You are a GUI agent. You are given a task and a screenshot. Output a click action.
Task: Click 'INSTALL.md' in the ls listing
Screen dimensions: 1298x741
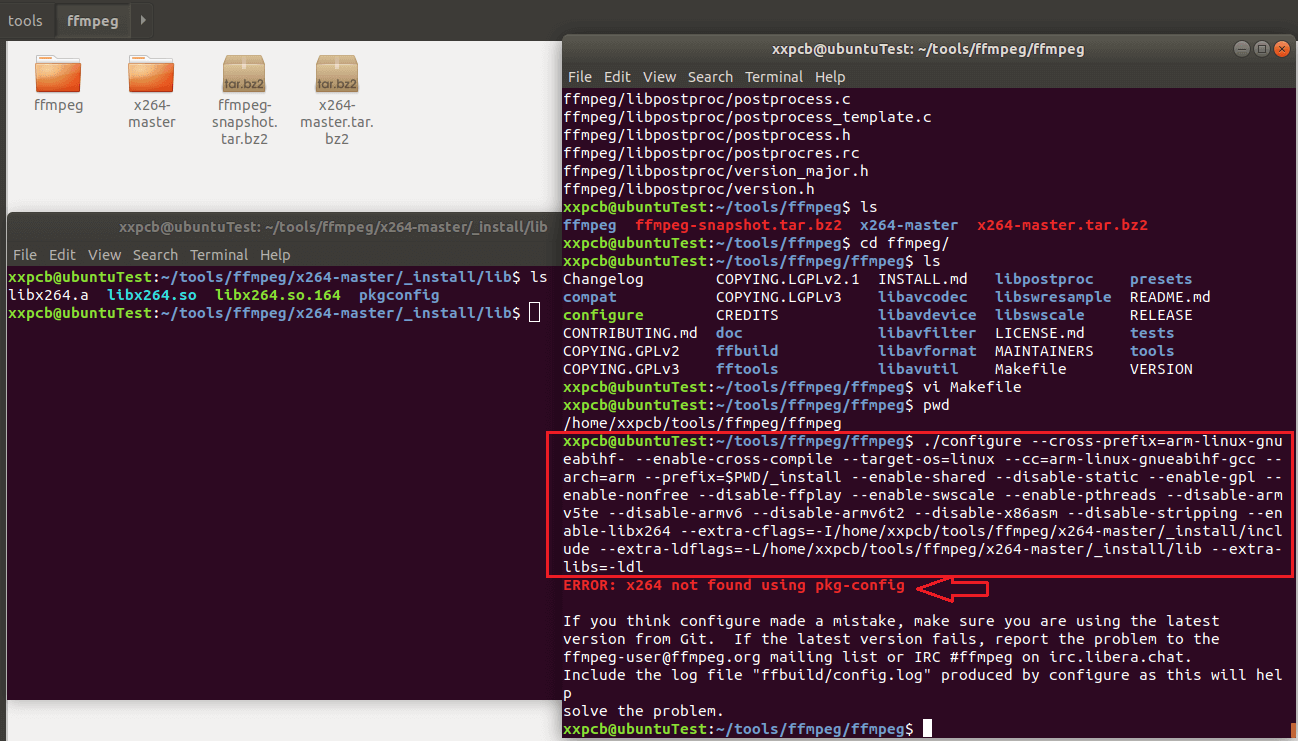(923, 279)
